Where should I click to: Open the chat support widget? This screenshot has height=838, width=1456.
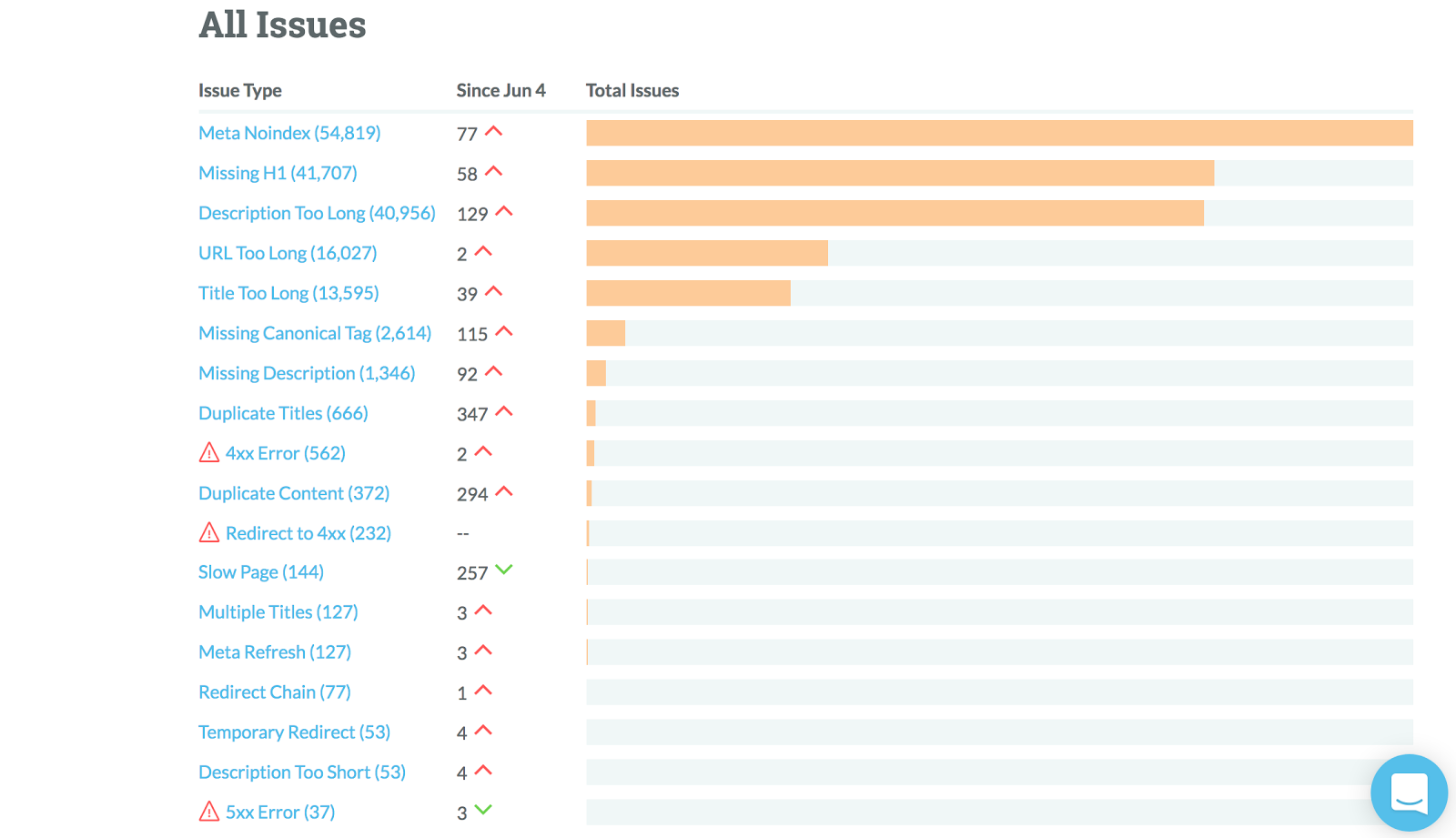coord(1409,793)
